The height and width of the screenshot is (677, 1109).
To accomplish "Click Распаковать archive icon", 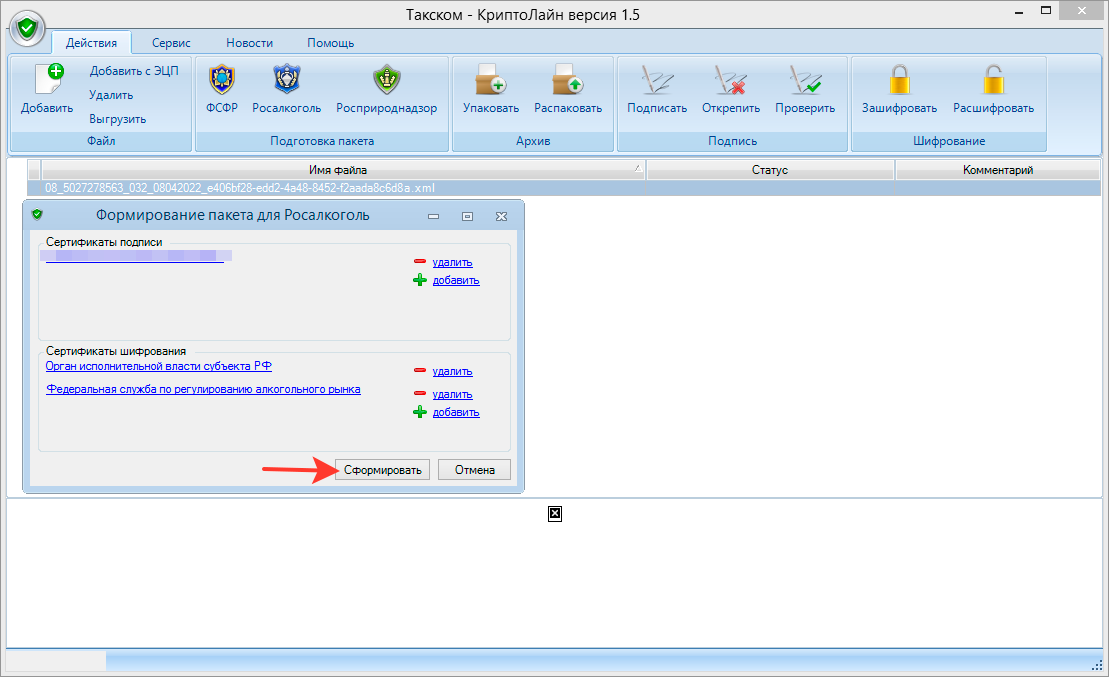I will (568, 79).
